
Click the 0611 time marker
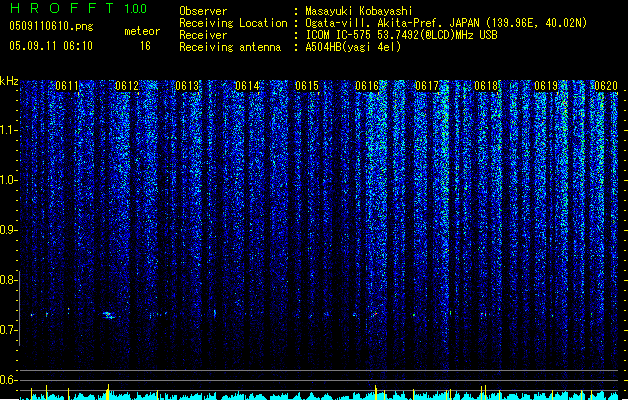67,86
